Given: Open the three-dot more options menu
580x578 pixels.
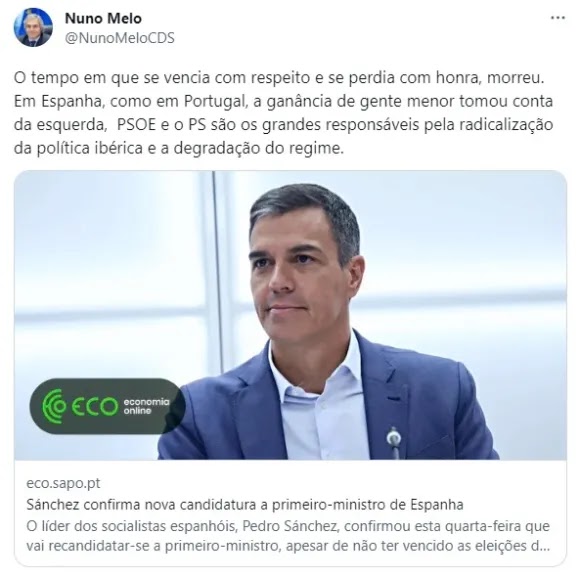Looking at the screenshot, I should 558,18.
